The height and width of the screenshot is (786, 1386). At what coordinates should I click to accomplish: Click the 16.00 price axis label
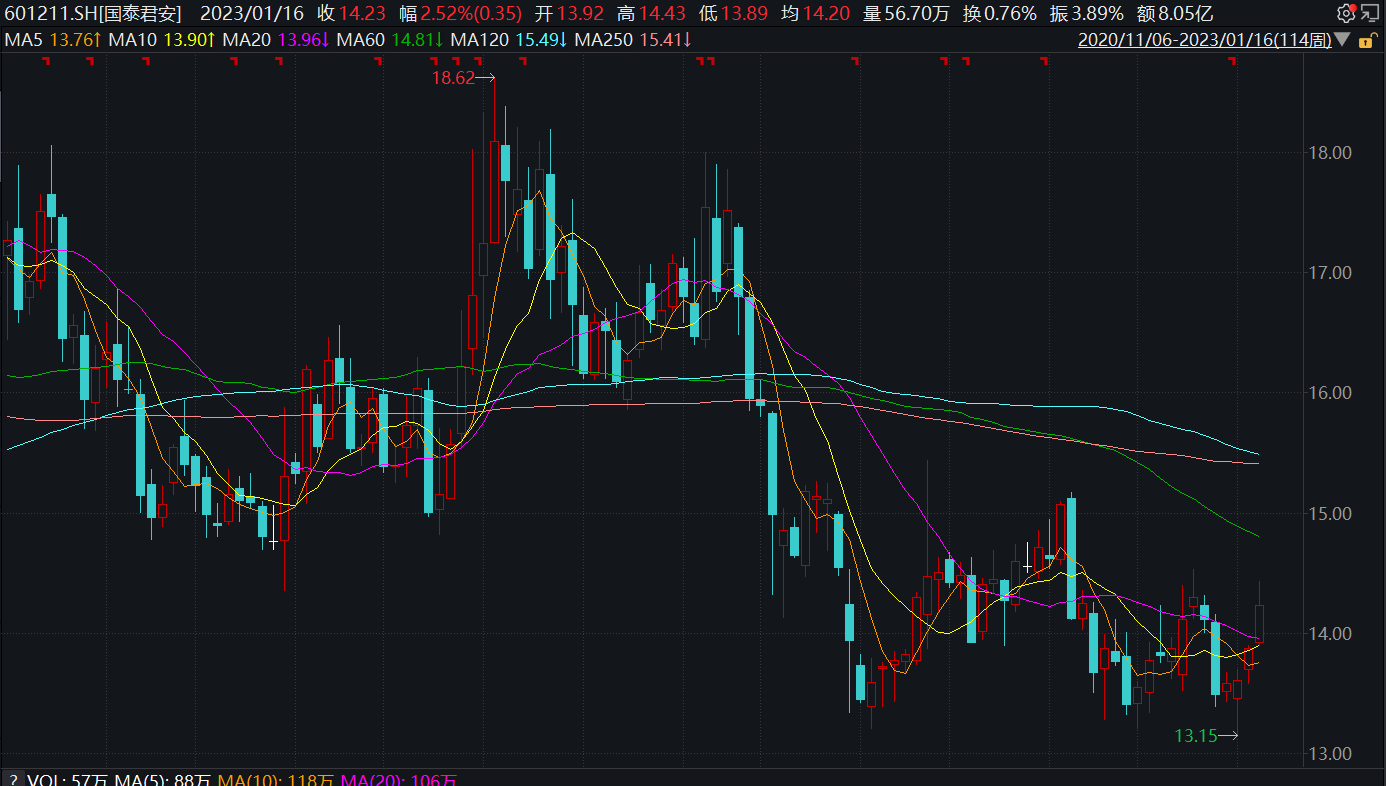tap(1331, 393)
